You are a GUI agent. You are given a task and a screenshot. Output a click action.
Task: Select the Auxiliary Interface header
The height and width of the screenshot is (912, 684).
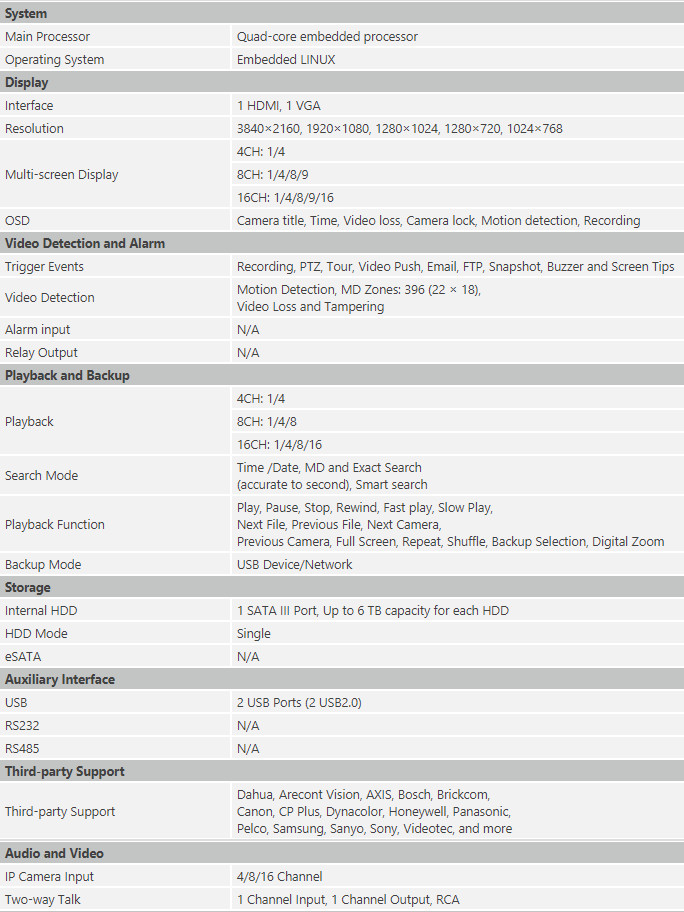coord(342,679)
